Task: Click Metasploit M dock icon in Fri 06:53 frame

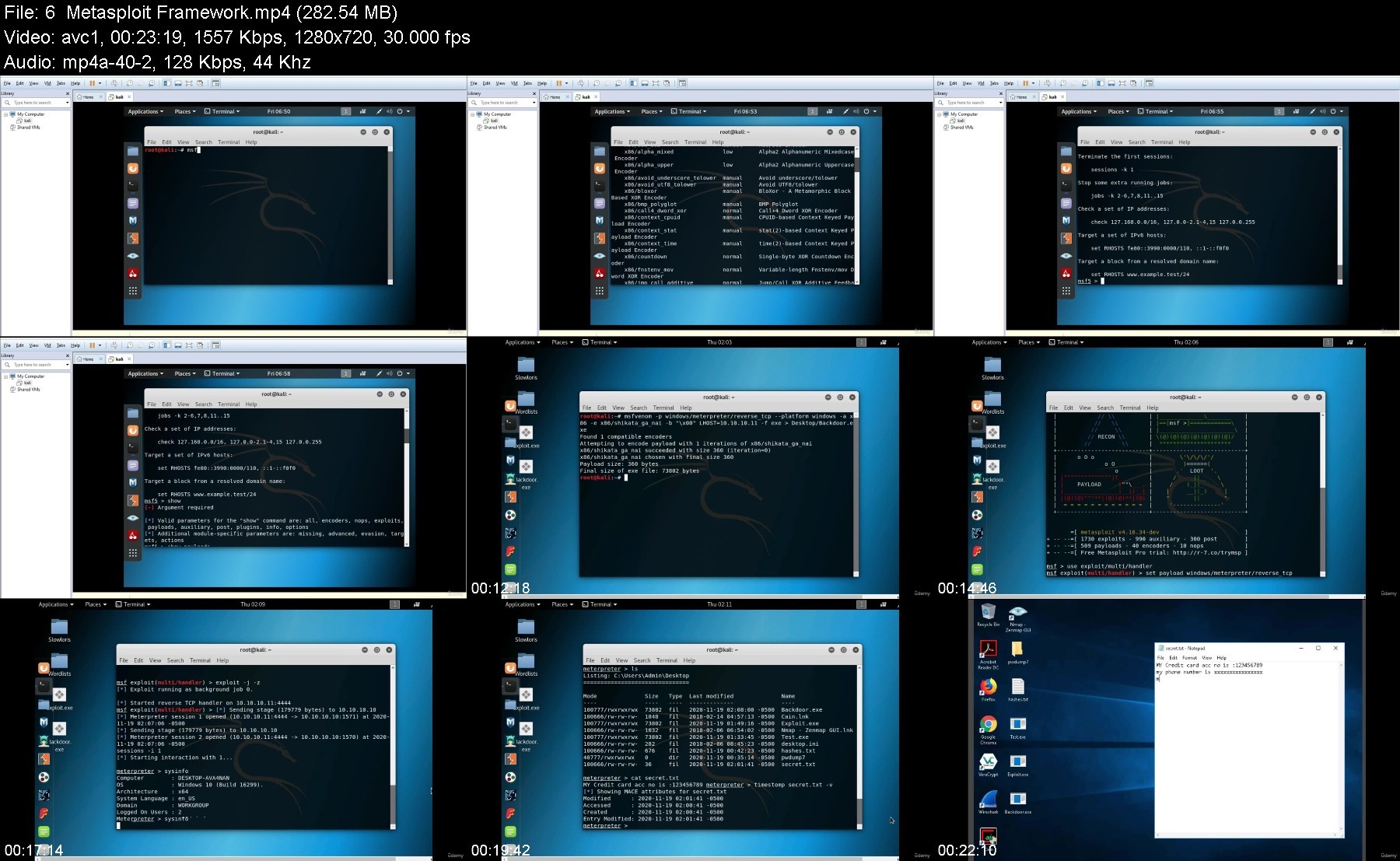Action: click(600, 220)
